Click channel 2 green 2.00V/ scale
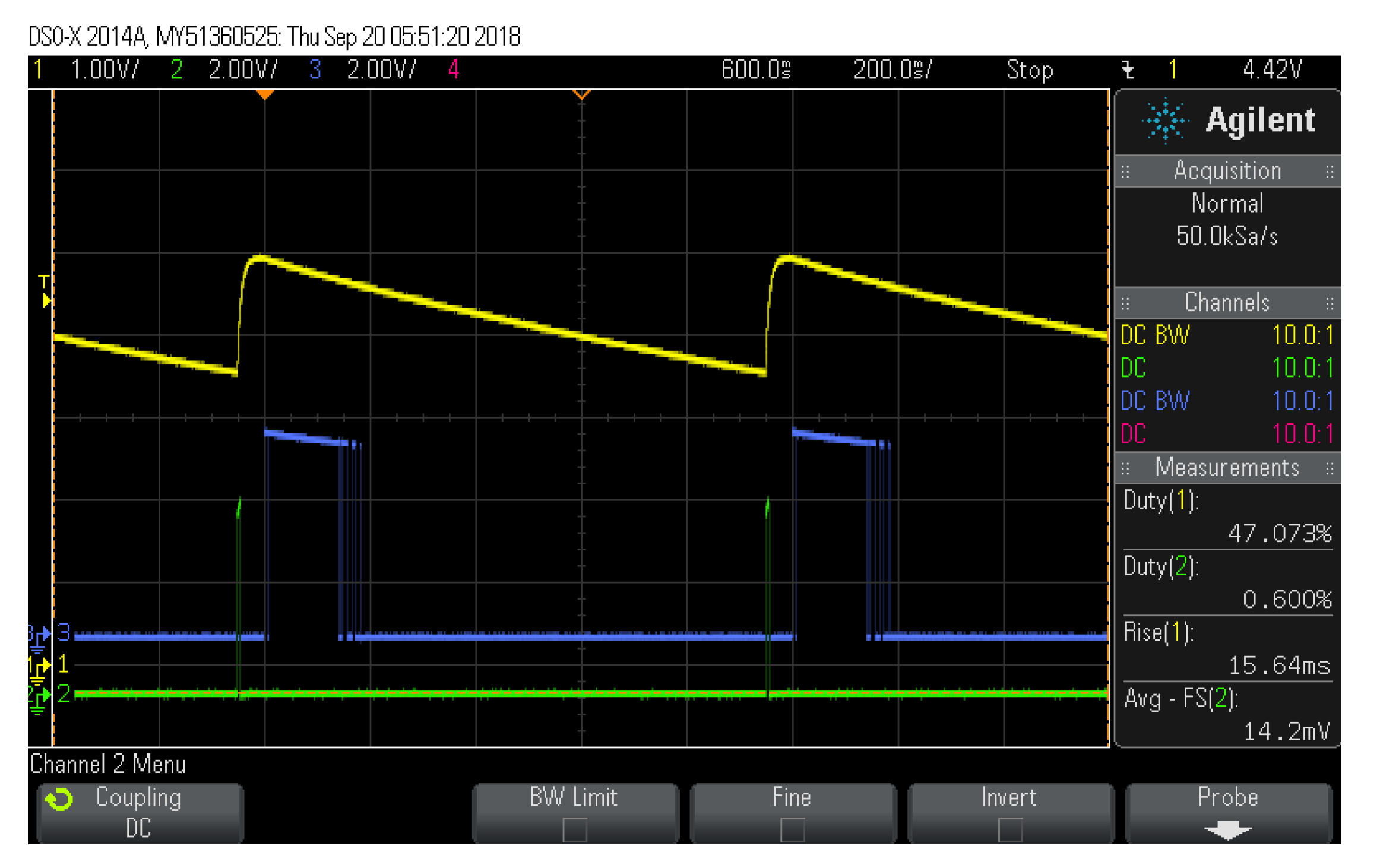Image resolution: width=1380 pixels, height=868 pixels. pos(242,70)
